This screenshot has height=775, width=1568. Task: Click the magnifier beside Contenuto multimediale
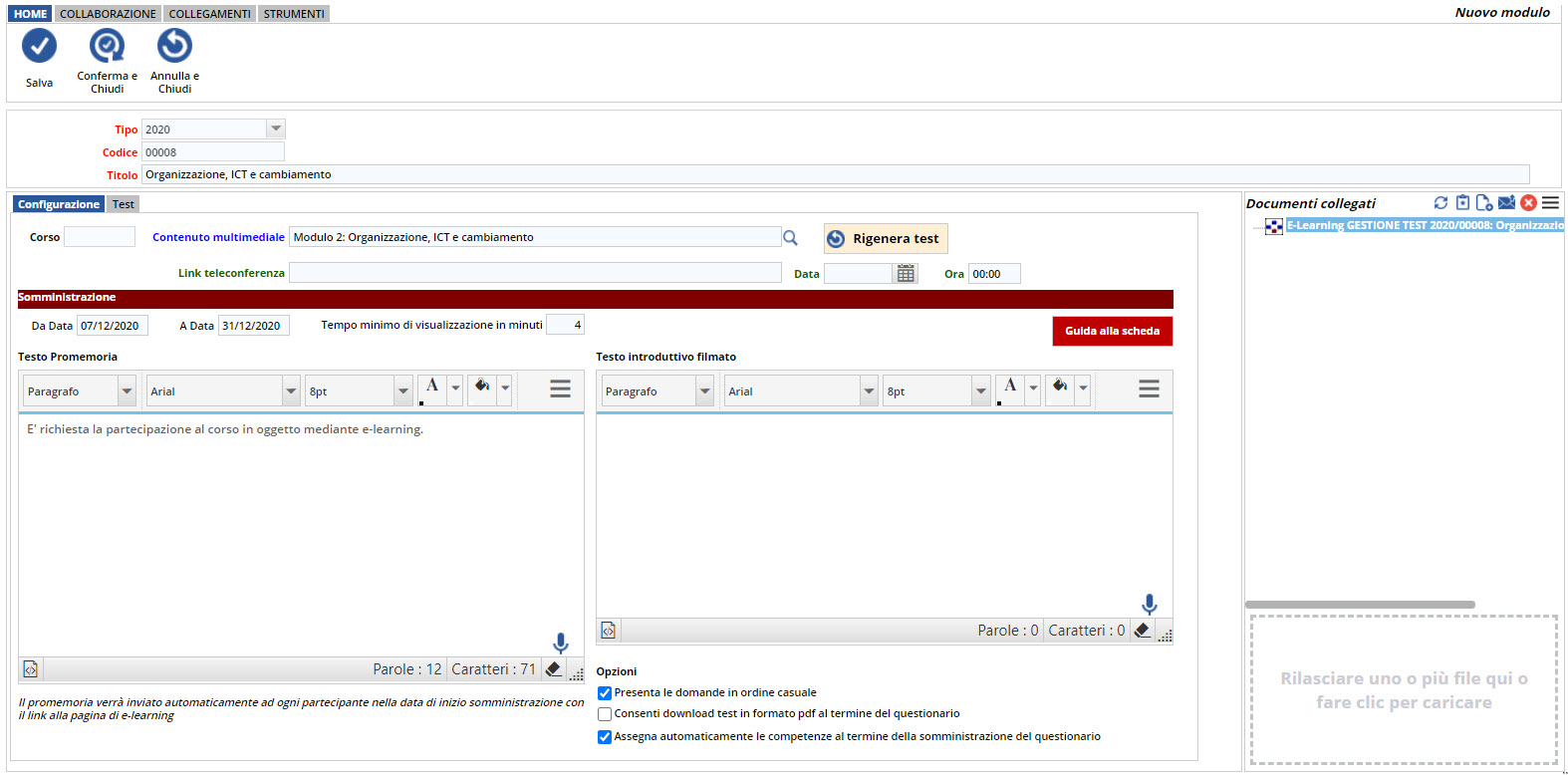[790, 238]
